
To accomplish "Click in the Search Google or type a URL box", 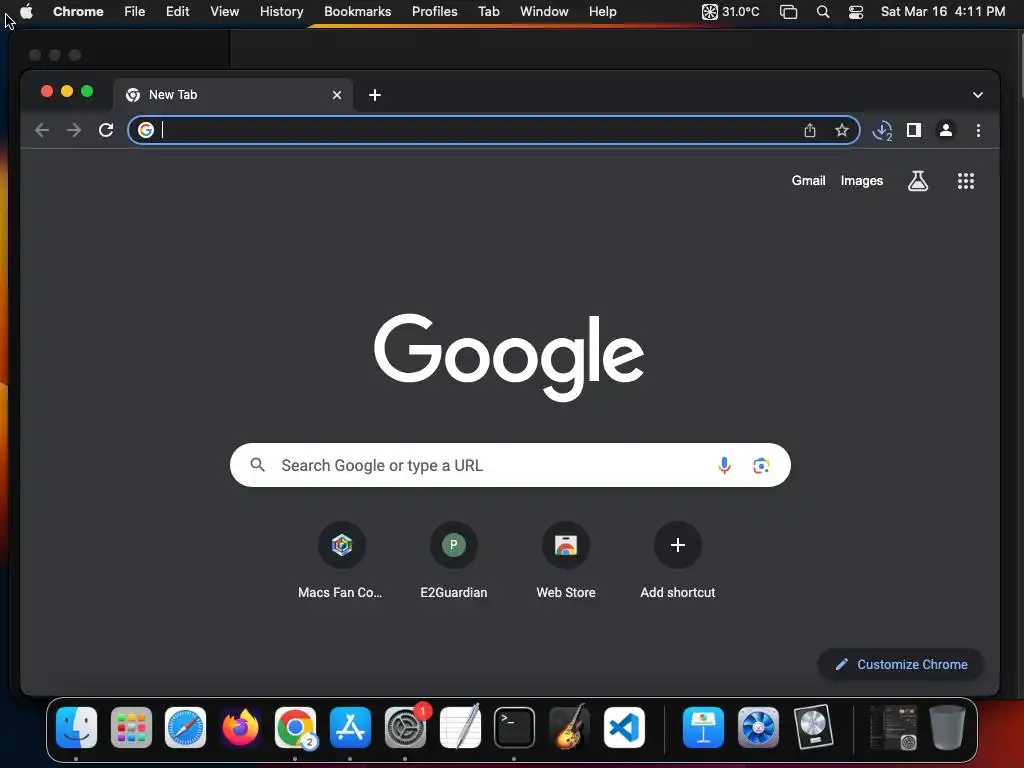I will point(510,465).
